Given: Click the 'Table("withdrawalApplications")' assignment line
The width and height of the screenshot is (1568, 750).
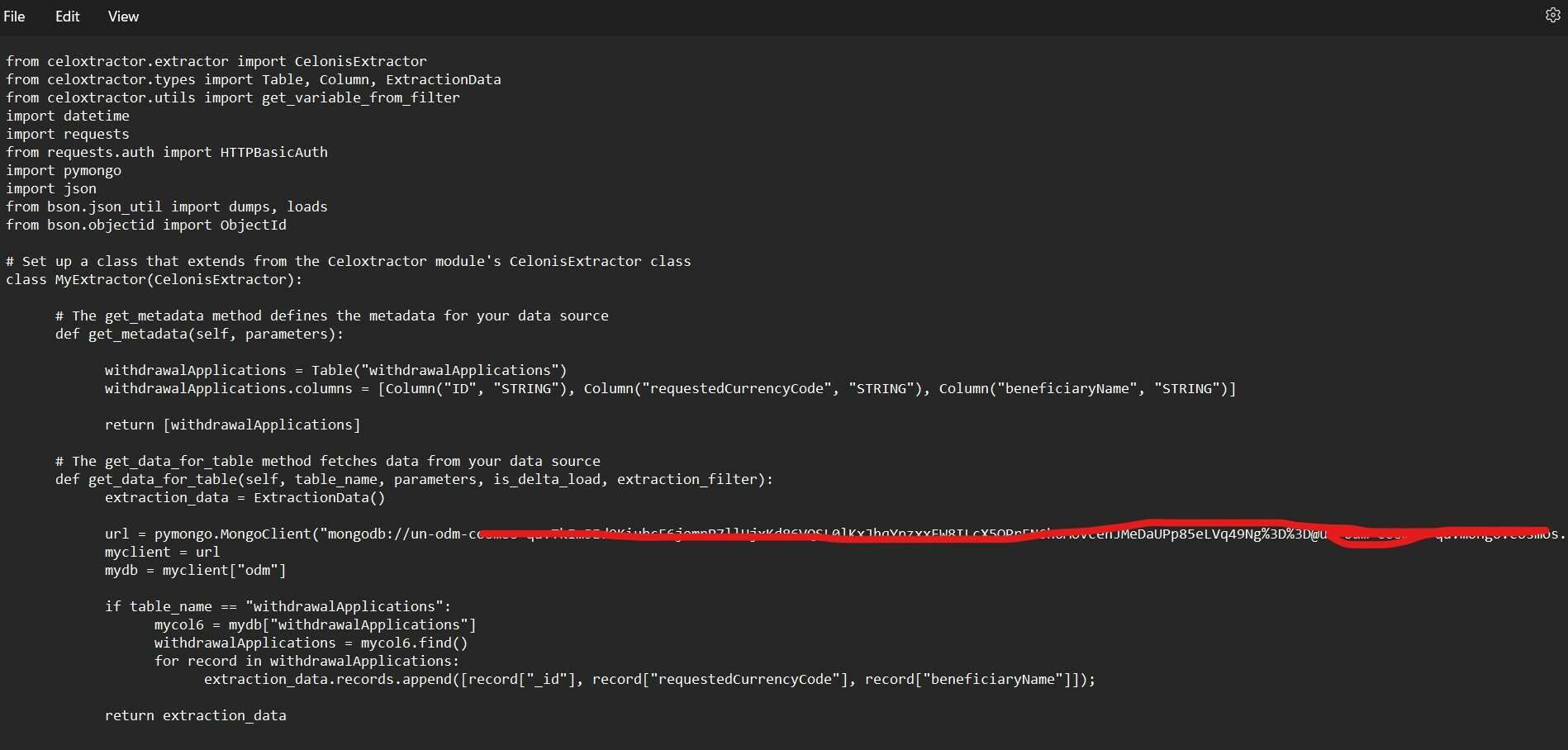Looking at the screenshot, I should (x=336, y=370).
